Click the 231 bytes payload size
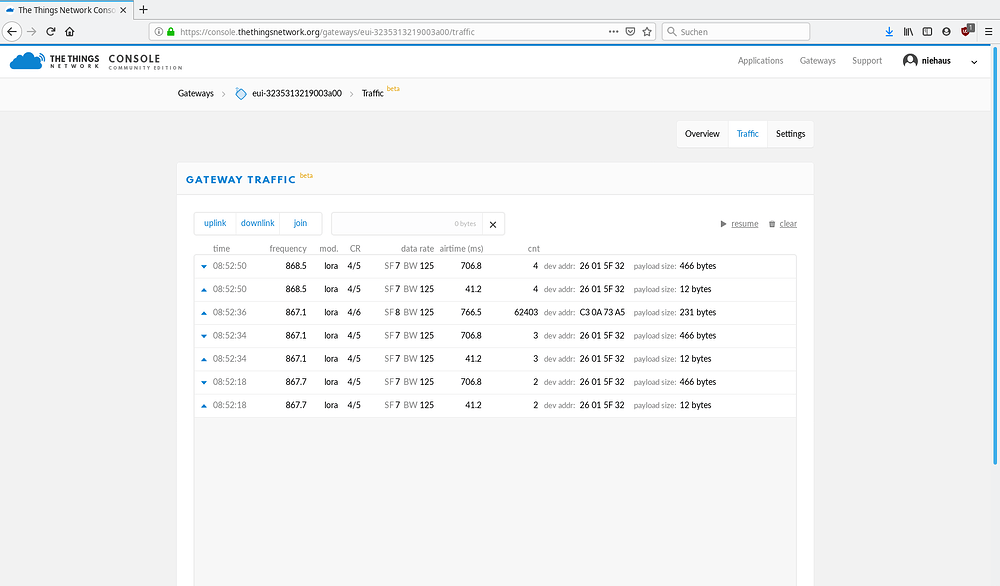 click(x=698, y=312)
